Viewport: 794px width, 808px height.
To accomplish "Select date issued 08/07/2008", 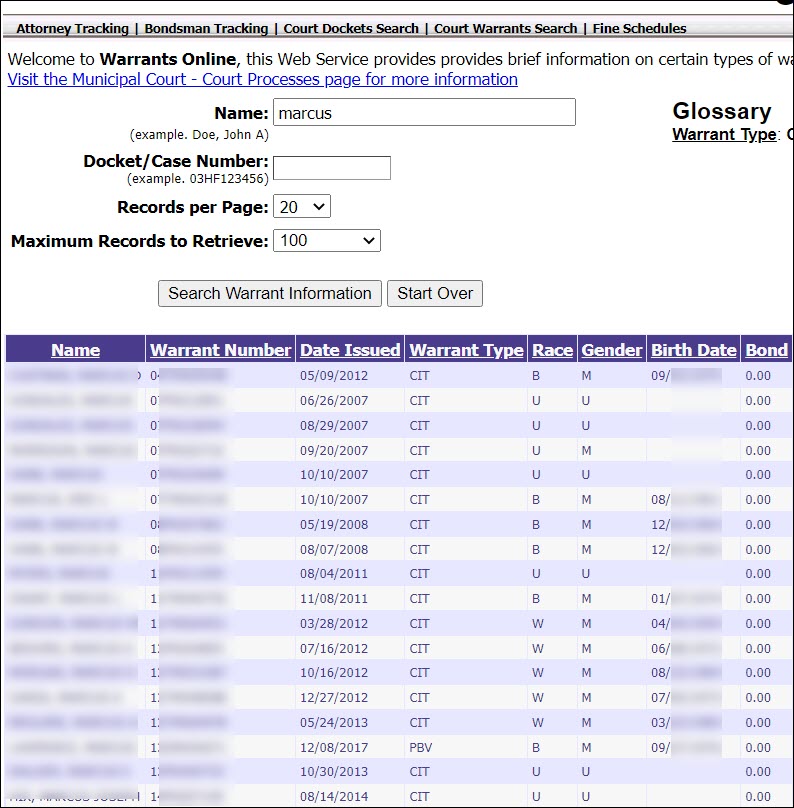I will tap(334, 549).
